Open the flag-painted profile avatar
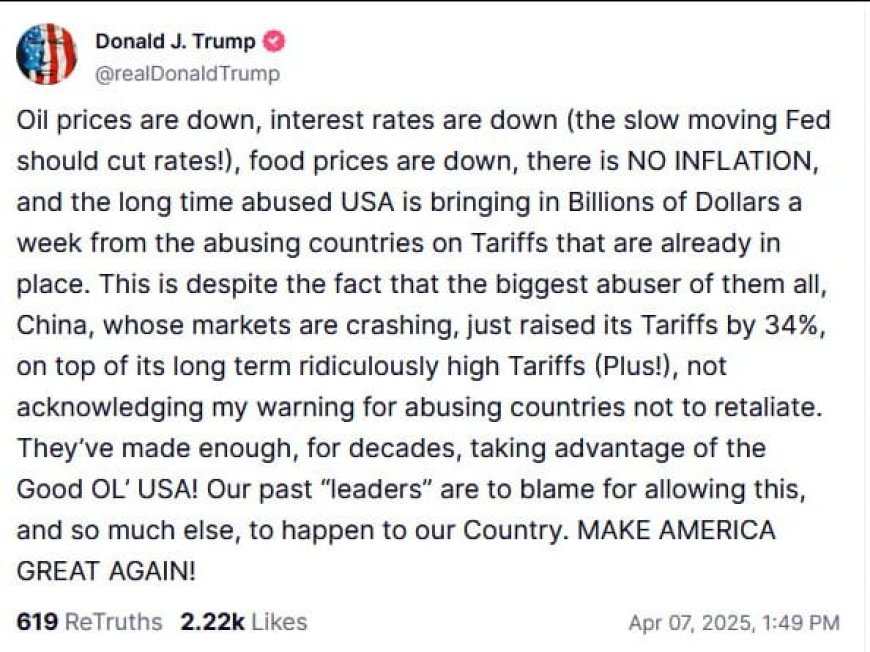The width and height of the screenshot is (870, 652). click(47, 54)
